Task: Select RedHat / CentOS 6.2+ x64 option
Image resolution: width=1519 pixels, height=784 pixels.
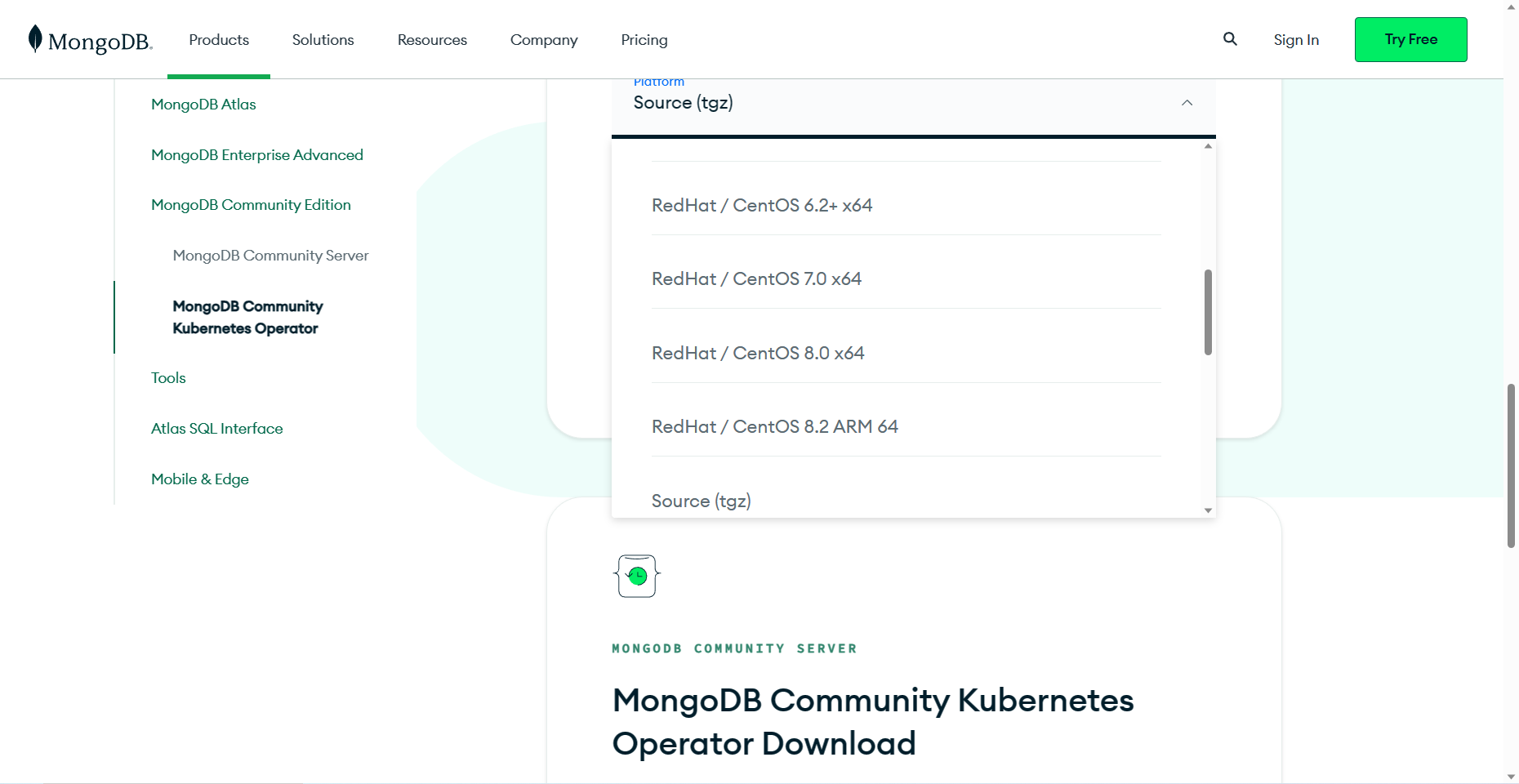Action: click(906, 206)
